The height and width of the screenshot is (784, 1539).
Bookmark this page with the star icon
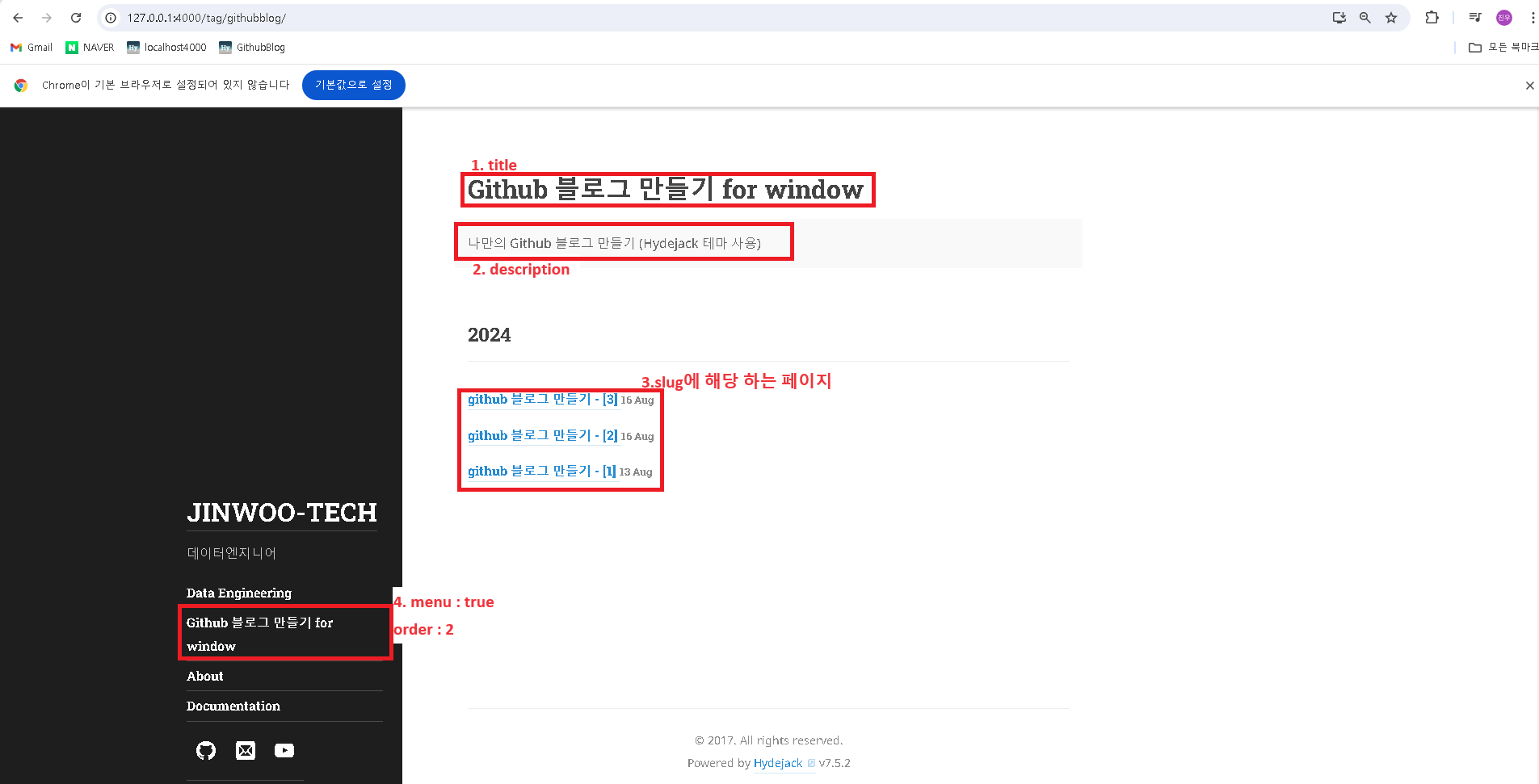(1391, 18)
